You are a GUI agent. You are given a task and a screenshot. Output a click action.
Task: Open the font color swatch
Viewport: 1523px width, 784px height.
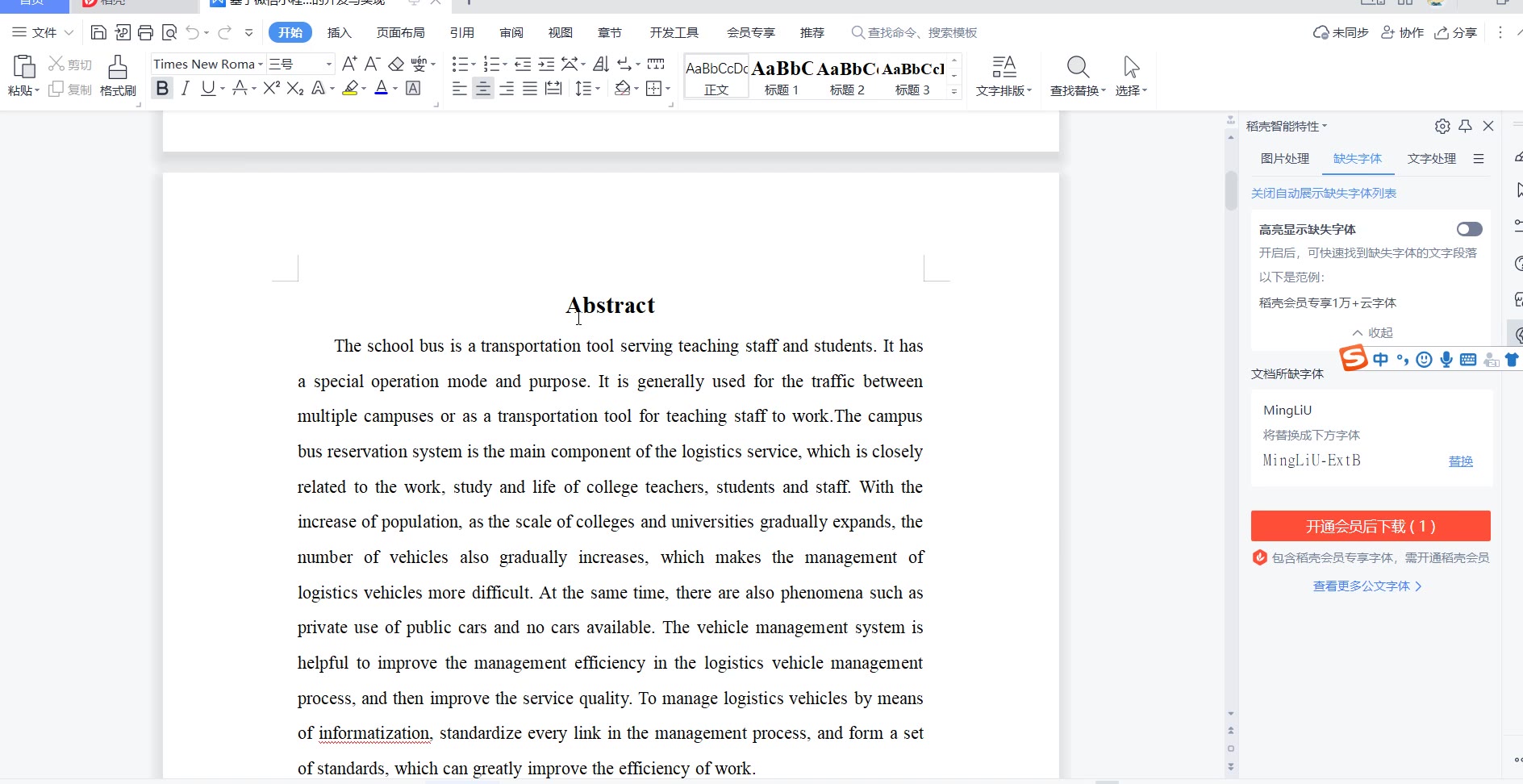pos(381,89)
